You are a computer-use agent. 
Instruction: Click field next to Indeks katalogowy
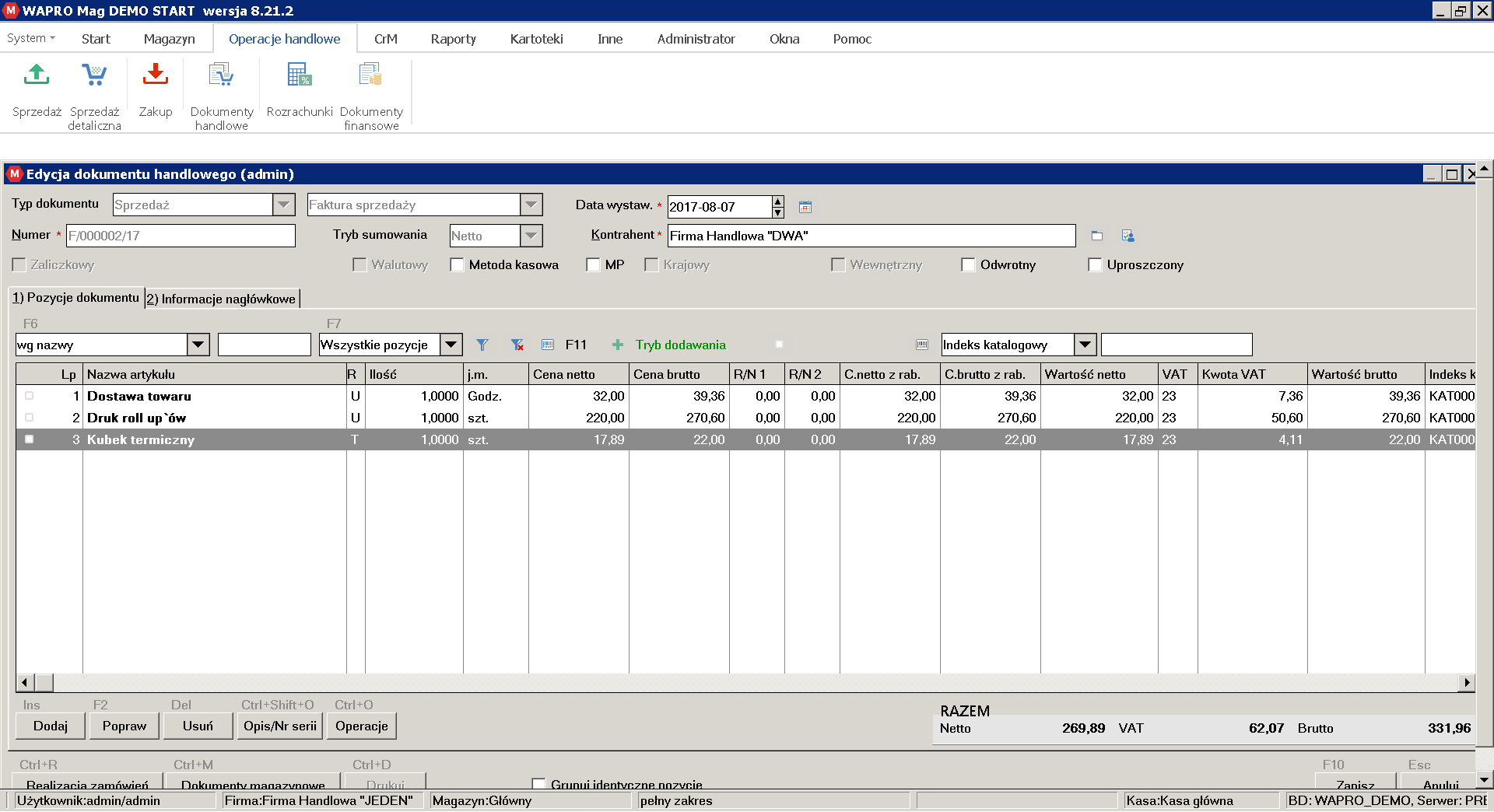point(1177,345)
